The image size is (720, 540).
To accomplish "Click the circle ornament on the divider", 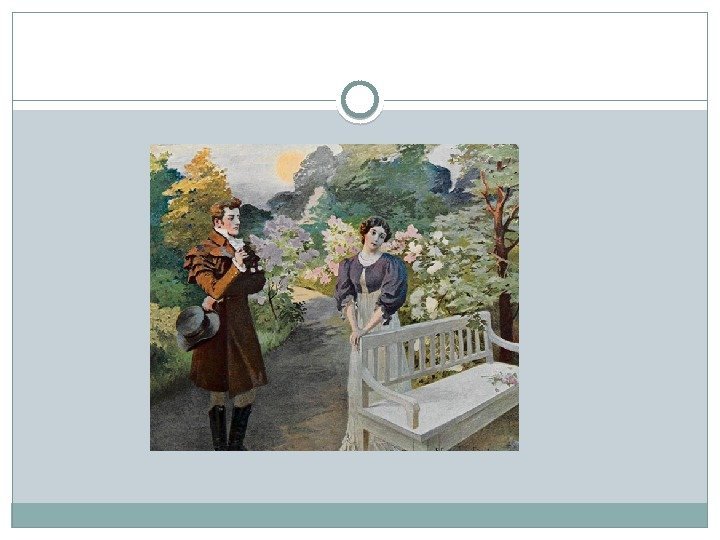I will click(x=360, y=100).
